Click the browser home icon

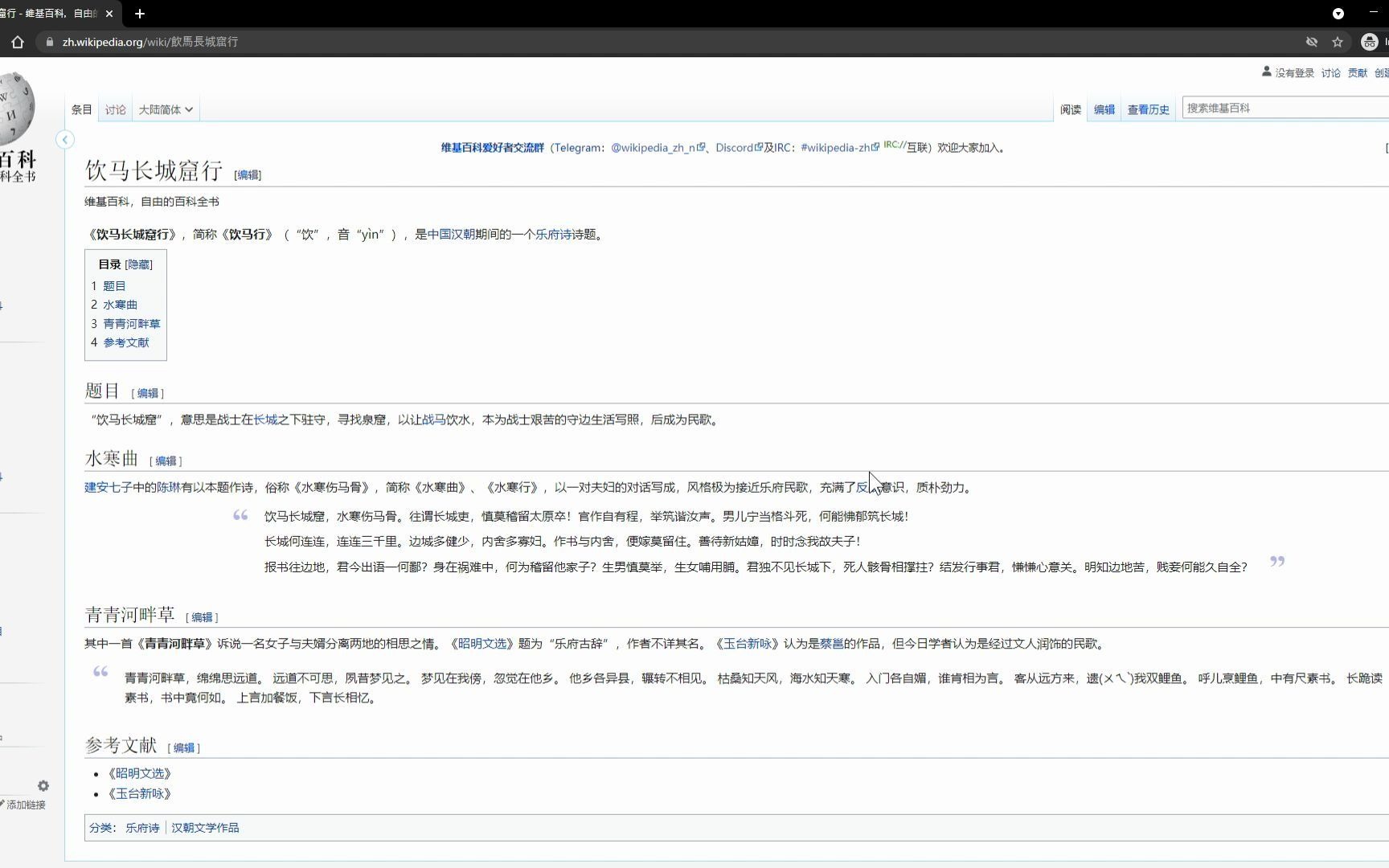(18, 42)
